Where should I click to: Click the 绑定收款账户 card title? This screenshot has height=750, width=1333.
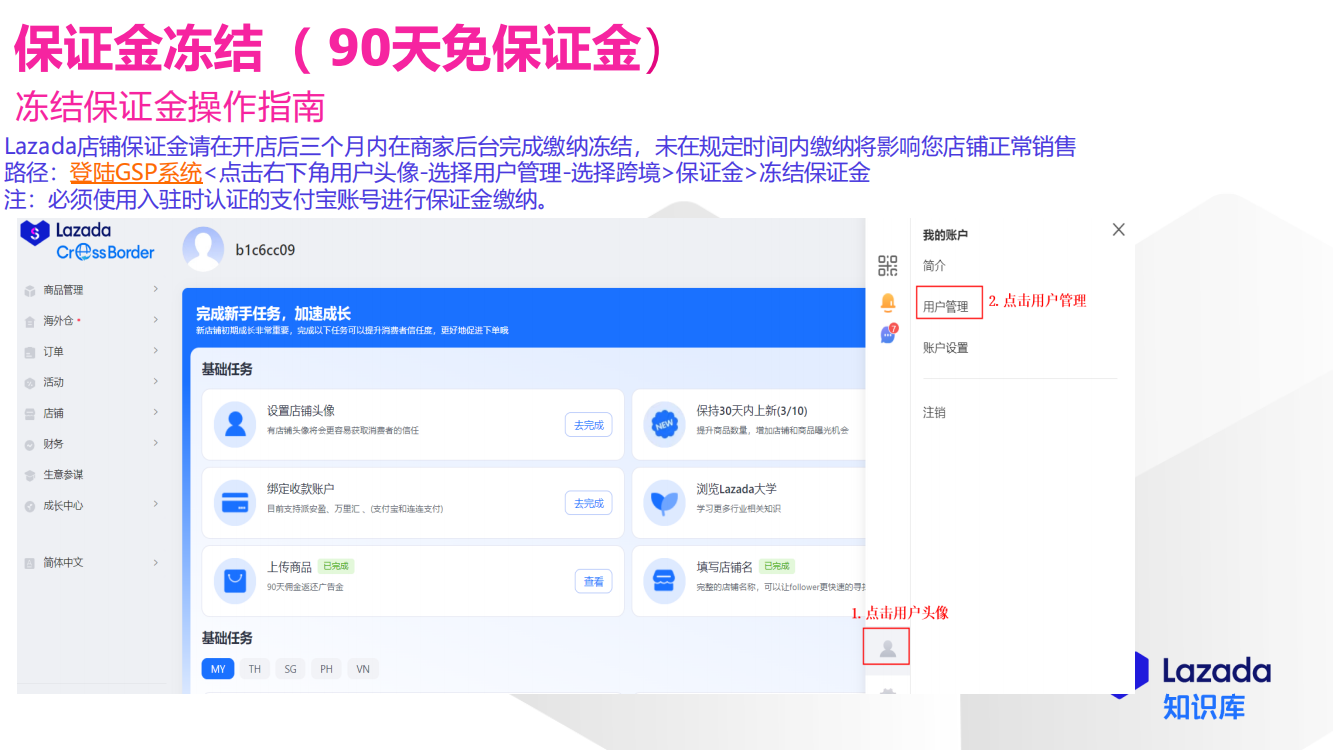pos(300,489)
